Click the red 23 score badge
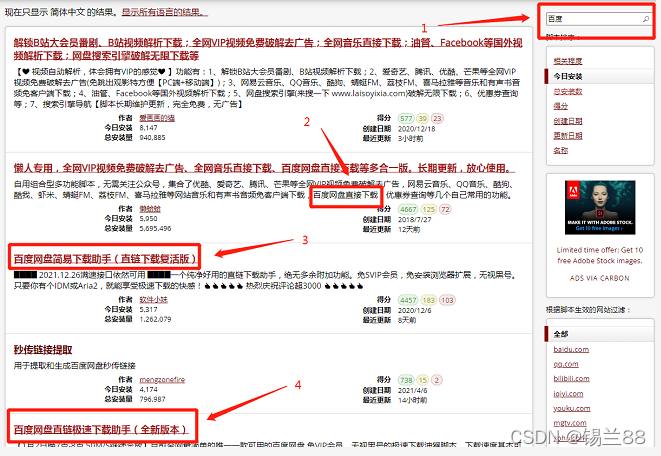Image resolution: width=661 pixels, height=456 pixels. (437, 118)
